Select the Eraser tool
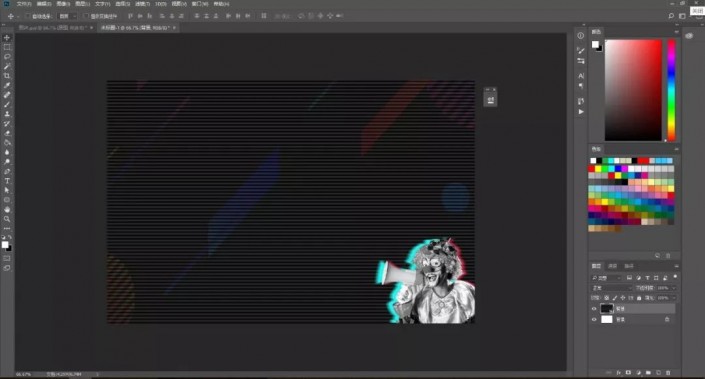705x379 pixels. point(7,133)
